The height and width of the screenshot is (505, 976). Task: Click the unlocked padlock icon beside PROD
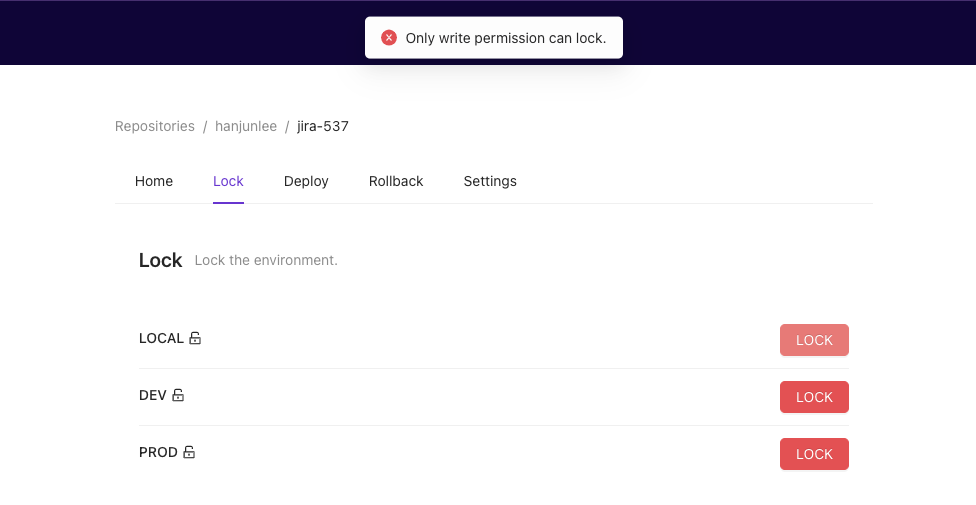tap(189, 452)
